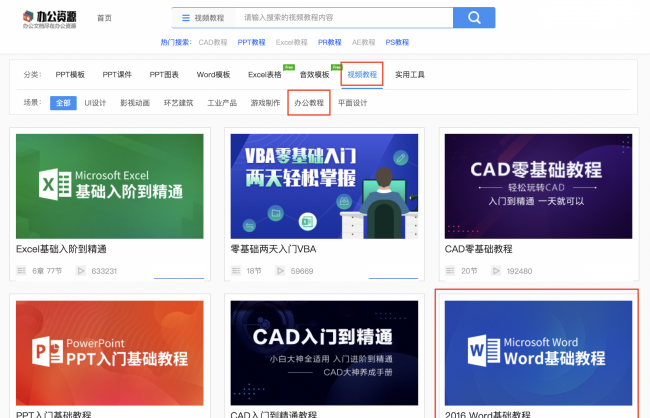
Task: Click hot search term PS教程
Action: (x=397, y=42)
